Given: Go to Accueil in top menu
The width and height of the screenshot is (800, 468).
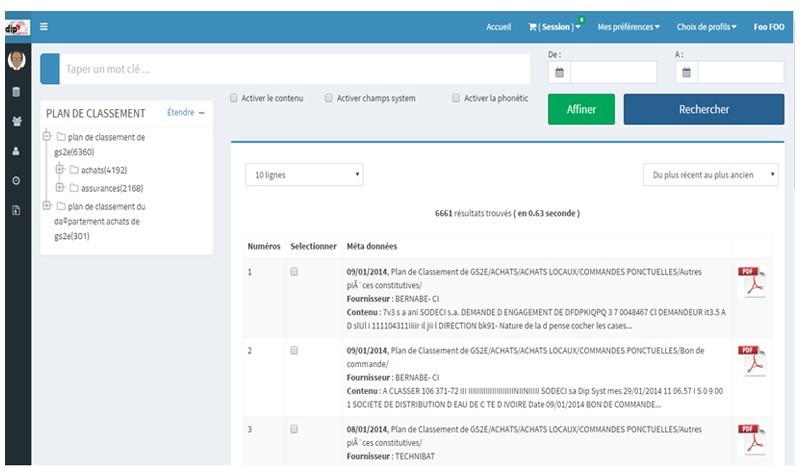Looking at the screenshot, I should [x=498, y=27].
